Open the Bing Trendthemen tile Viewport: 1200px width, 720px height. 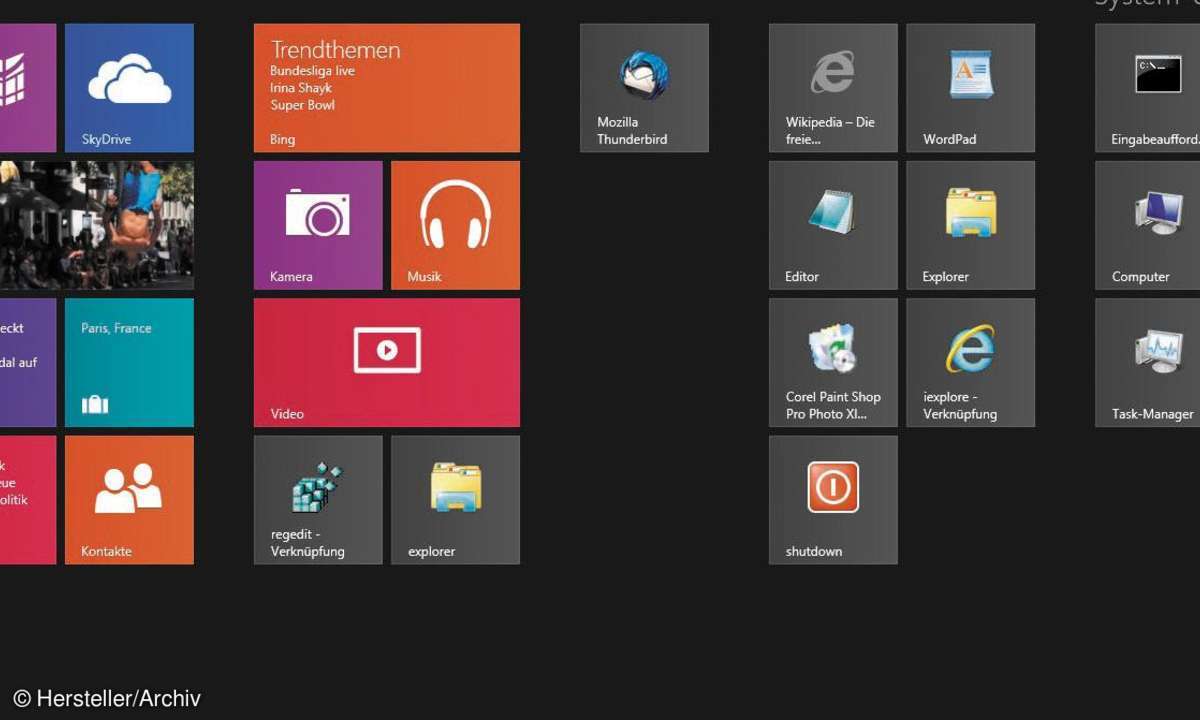(x=387, y=88)
